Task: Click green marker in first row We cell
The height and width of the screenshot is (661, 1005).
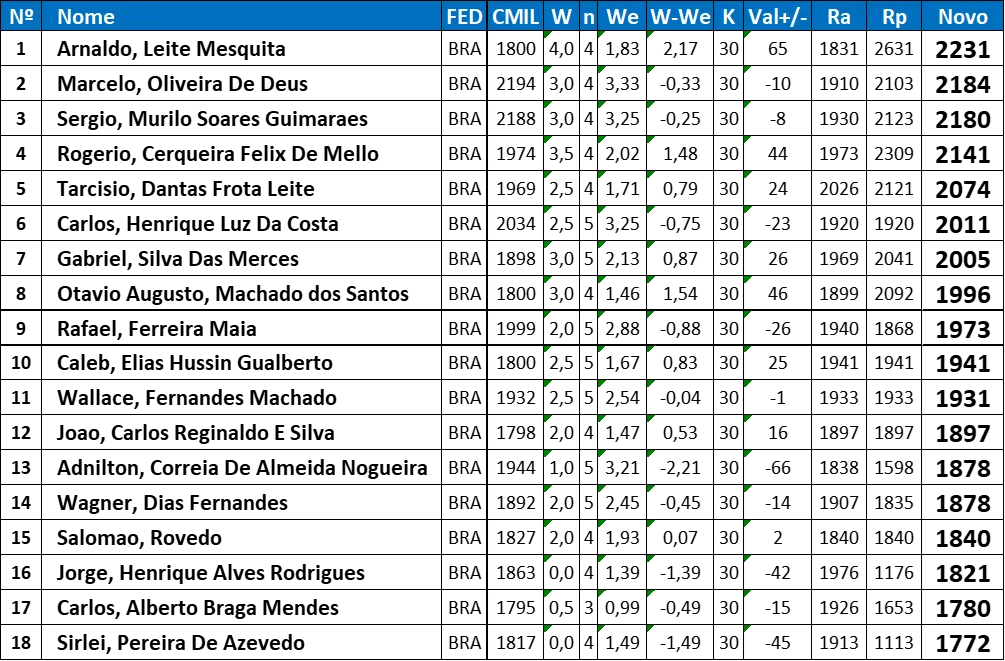Action: [602, 36]
